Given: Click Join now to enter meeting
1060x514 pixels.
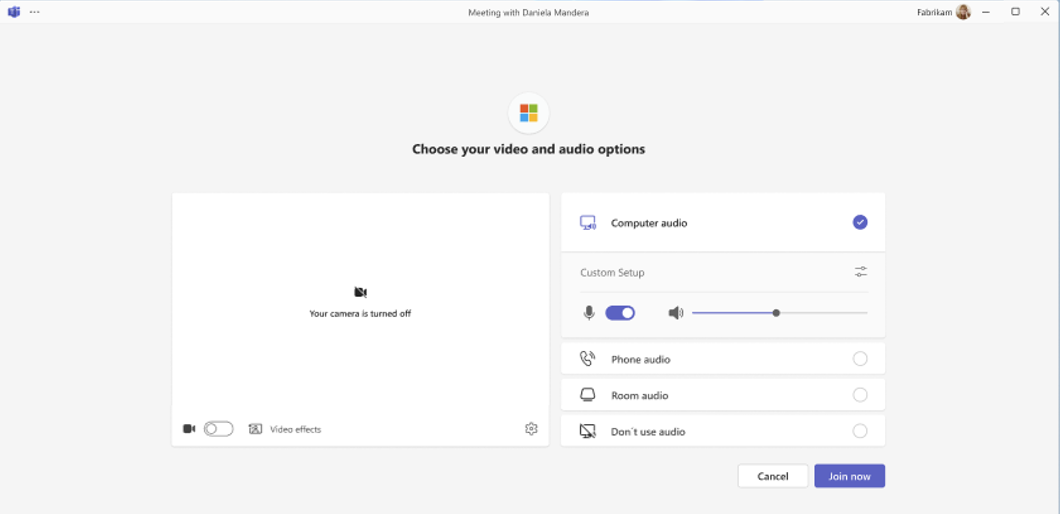Looking at the screenshot, I should point(849,476).
